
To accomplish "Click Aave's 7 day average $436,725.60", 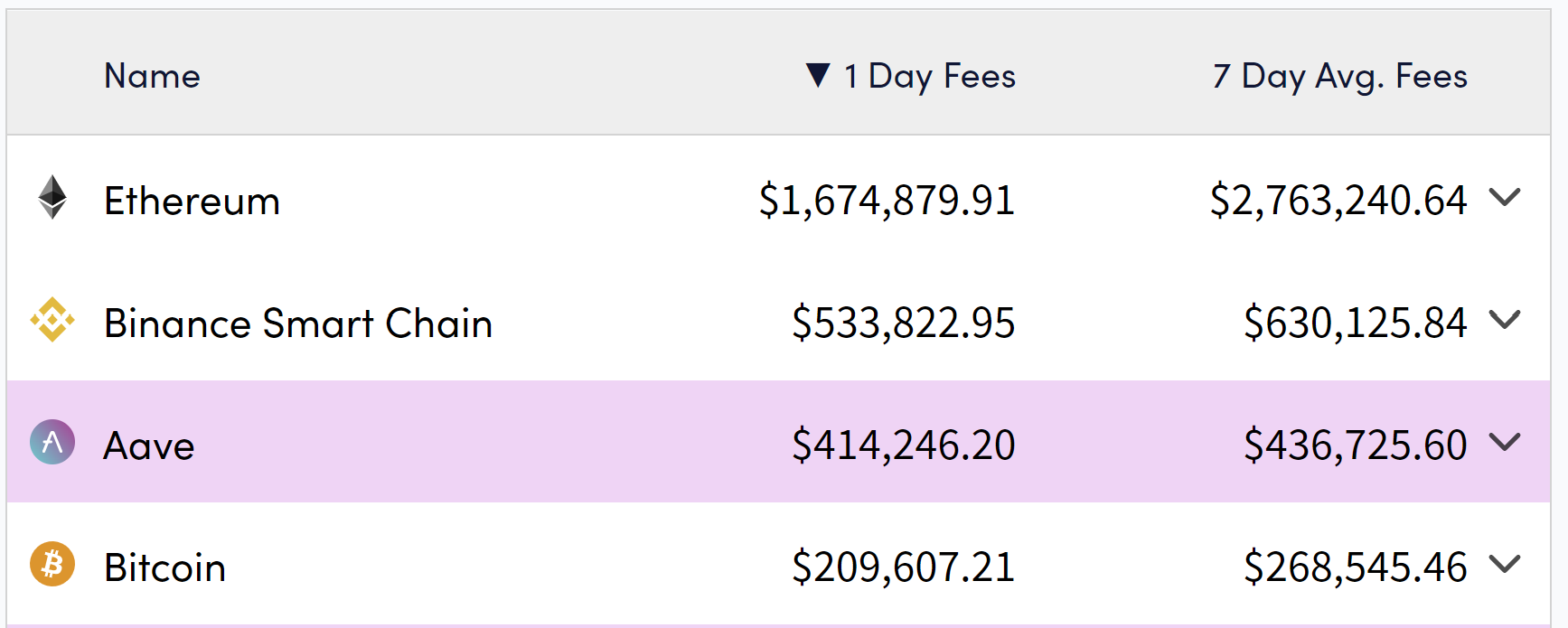I will point(1355,445).
